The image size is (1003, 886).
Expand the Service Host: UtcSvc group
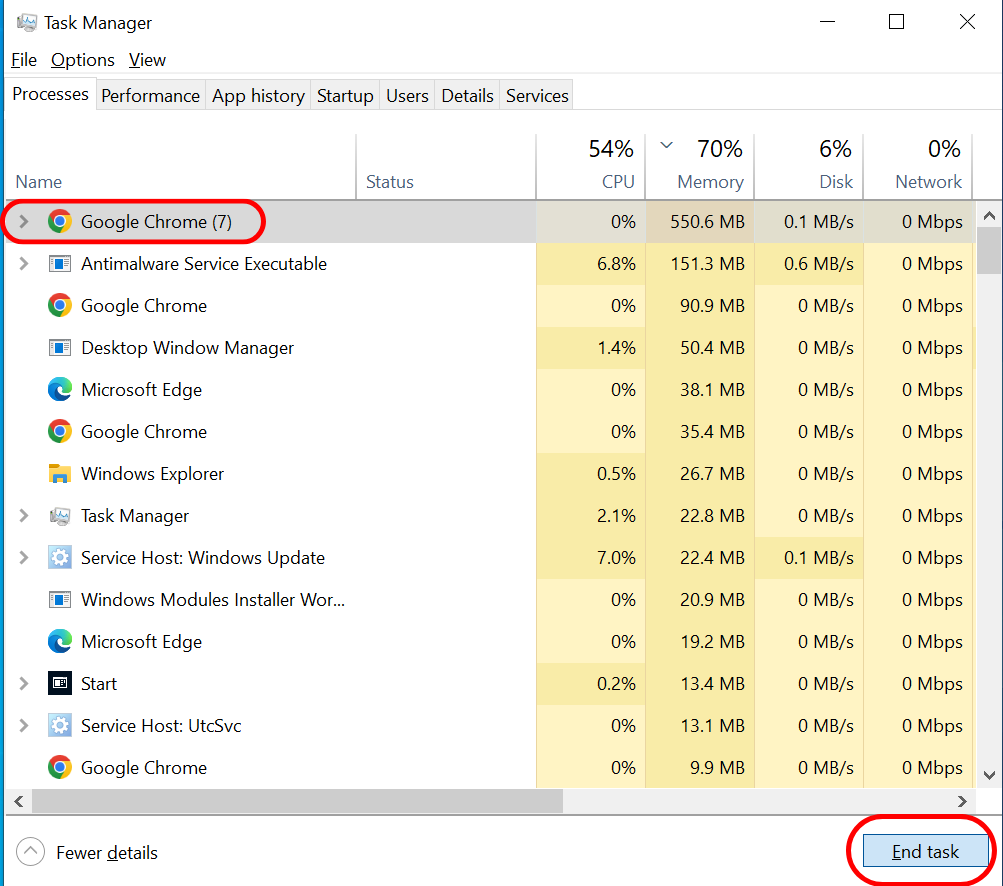pos(24,726)
